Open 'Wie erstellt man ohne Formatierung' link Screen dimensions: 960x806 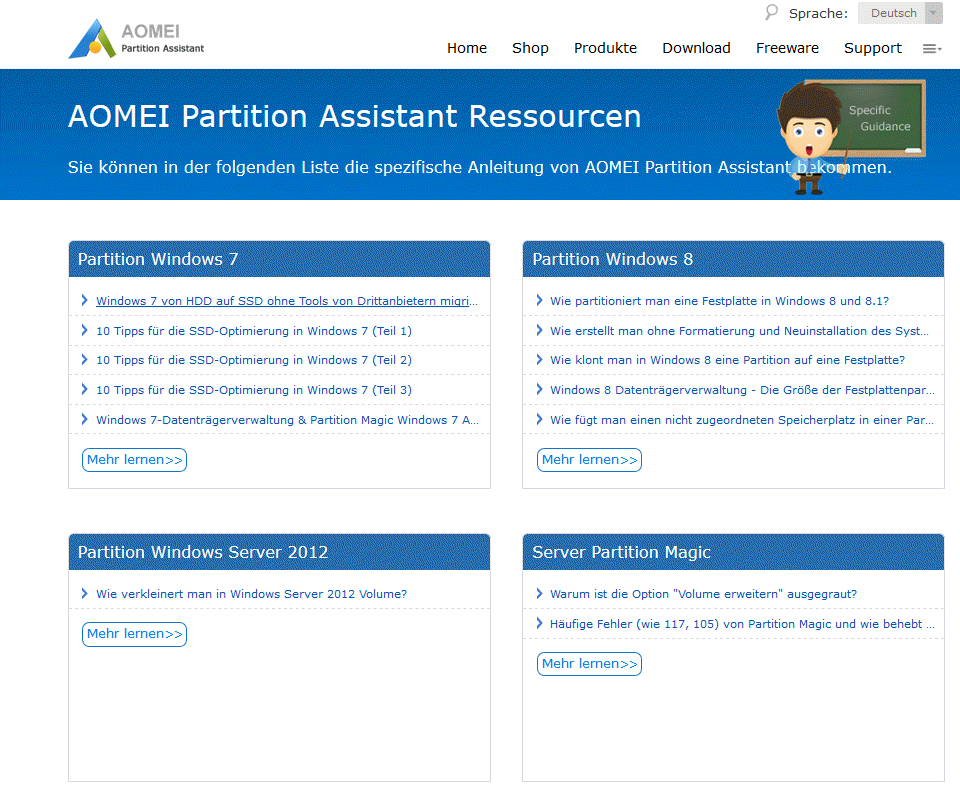[739, 331]
